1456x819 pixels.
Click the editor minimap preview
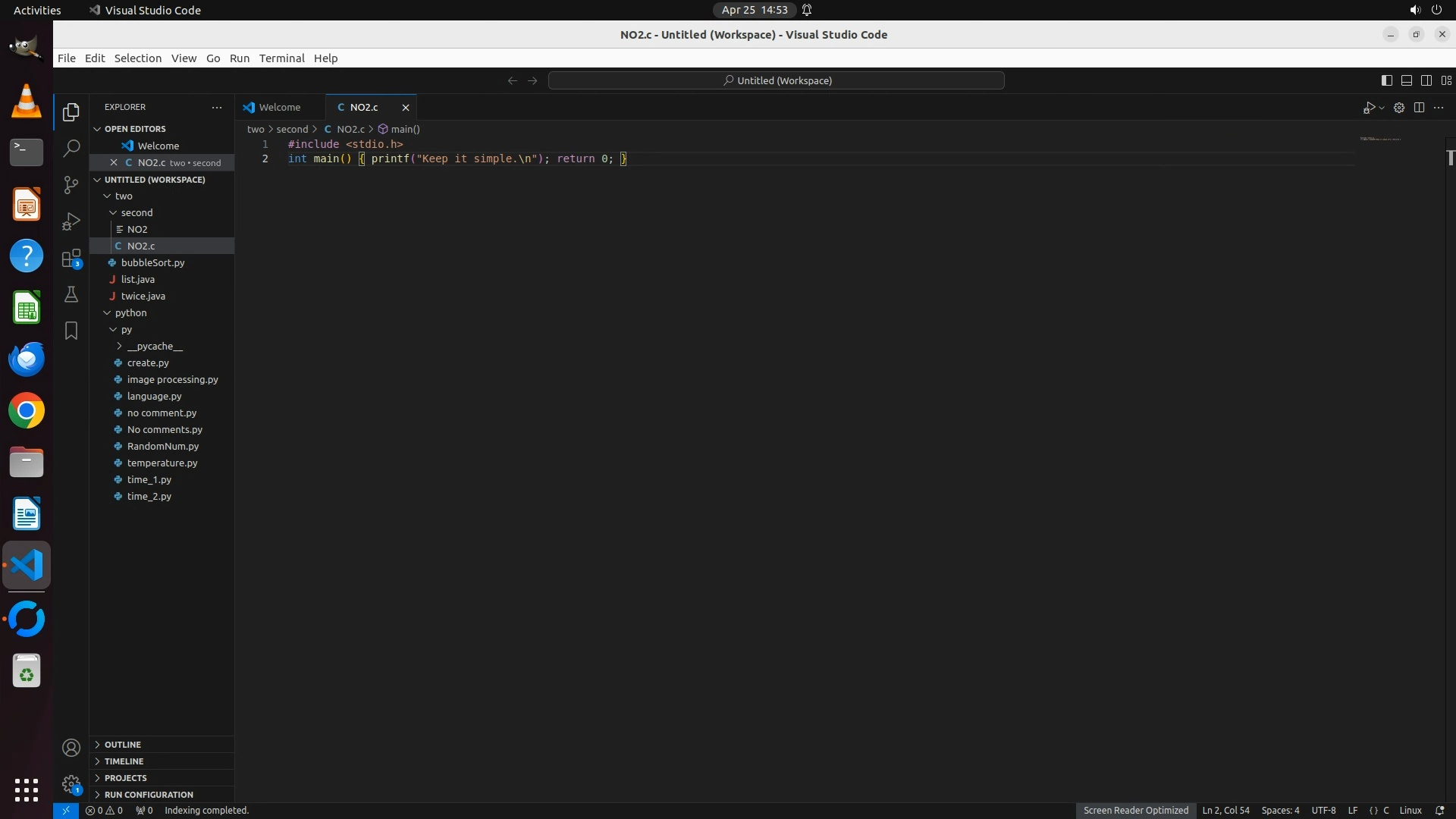[1379, 140]
